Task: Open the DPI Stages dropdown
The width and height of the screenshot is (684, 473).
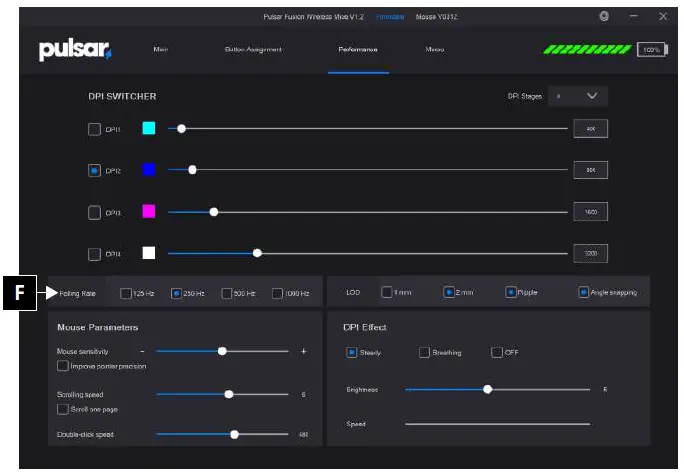Action: click(x=578, y=96)
